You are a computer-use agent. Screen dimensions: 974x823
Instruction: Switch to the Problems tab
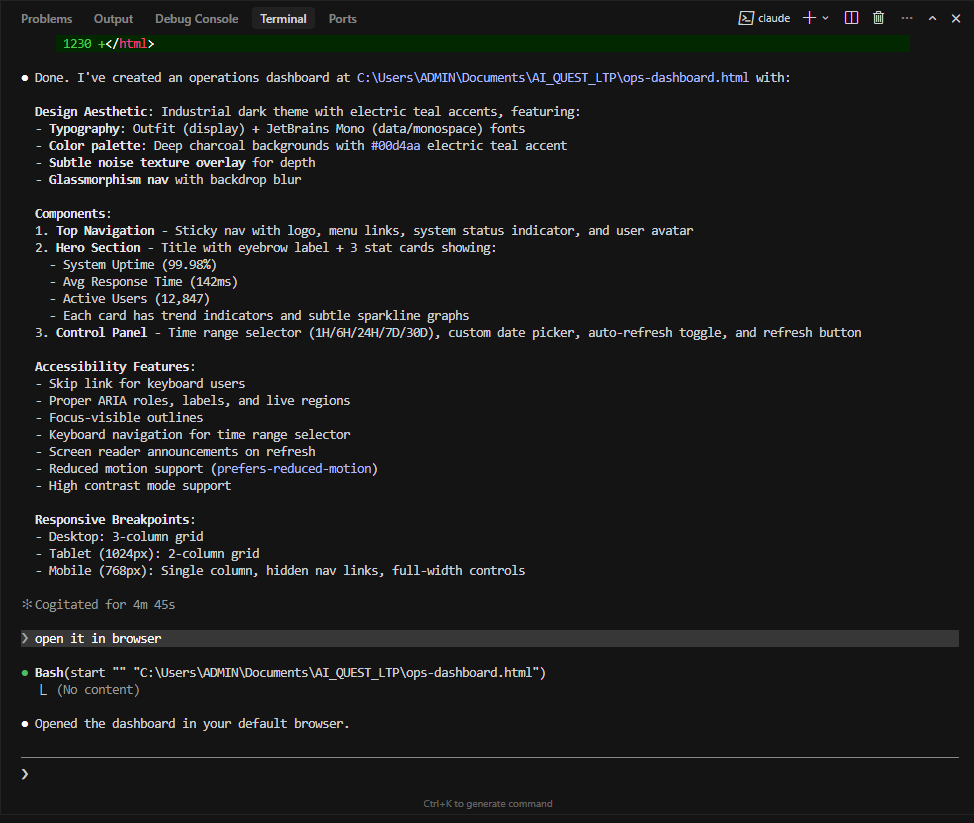coord(46,19)
